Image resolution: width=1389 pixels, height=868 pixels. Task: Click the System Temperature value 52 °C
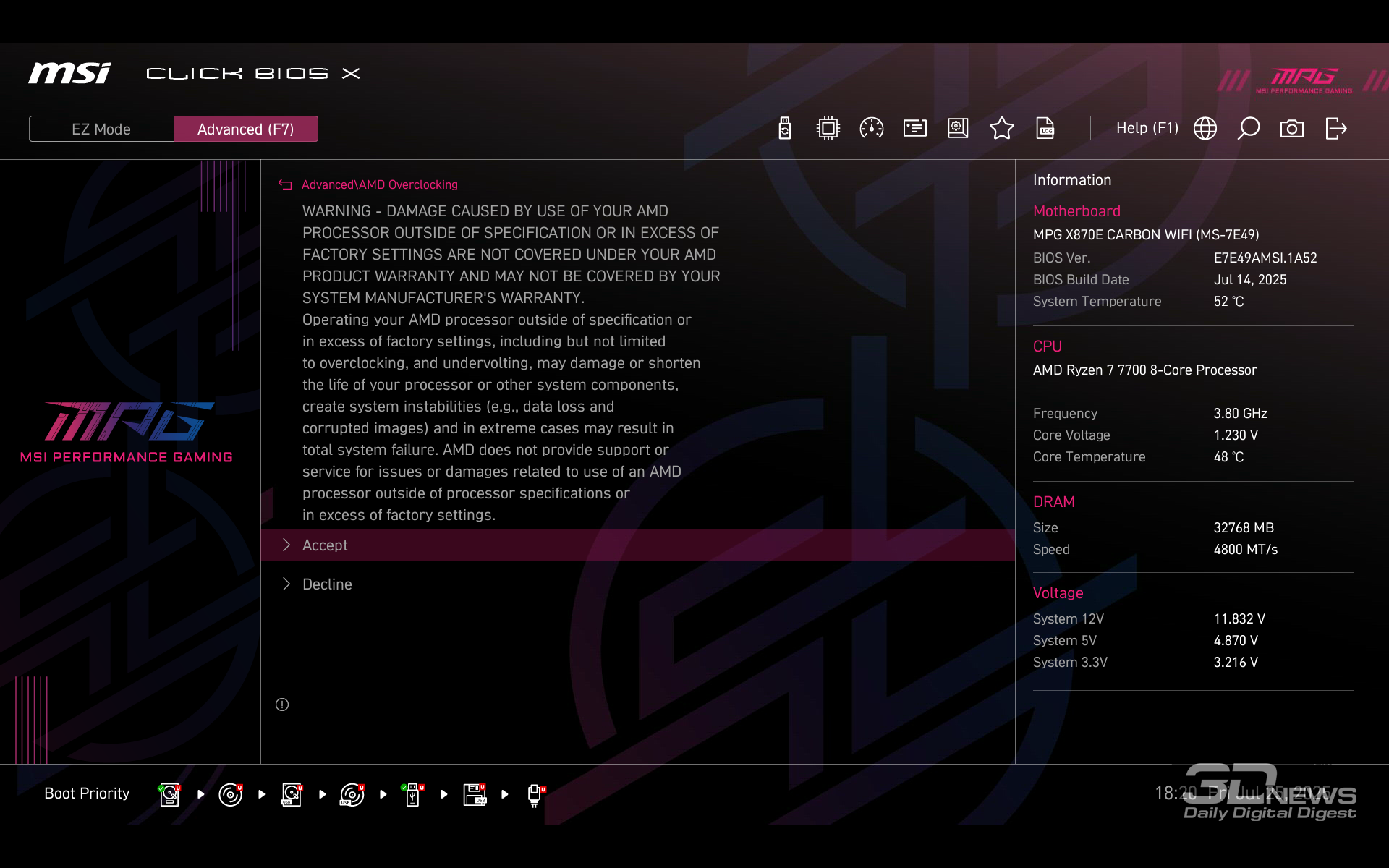(1228, 301)
